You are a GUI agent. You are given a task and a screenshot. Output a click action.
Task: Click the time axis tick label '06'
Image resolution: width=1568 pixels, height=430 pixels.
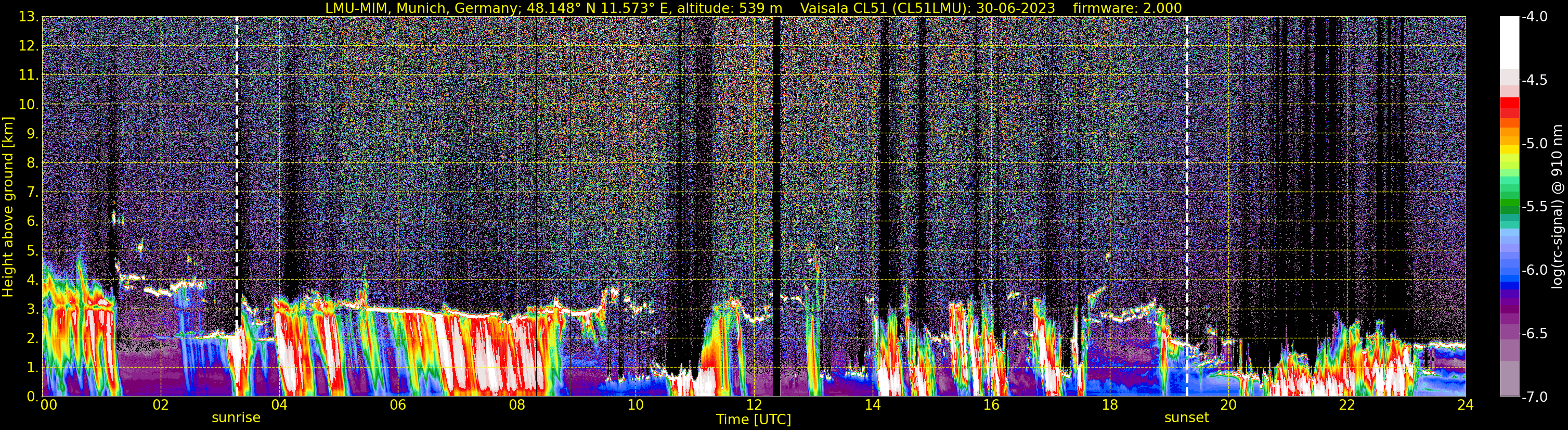pos(398,405)
